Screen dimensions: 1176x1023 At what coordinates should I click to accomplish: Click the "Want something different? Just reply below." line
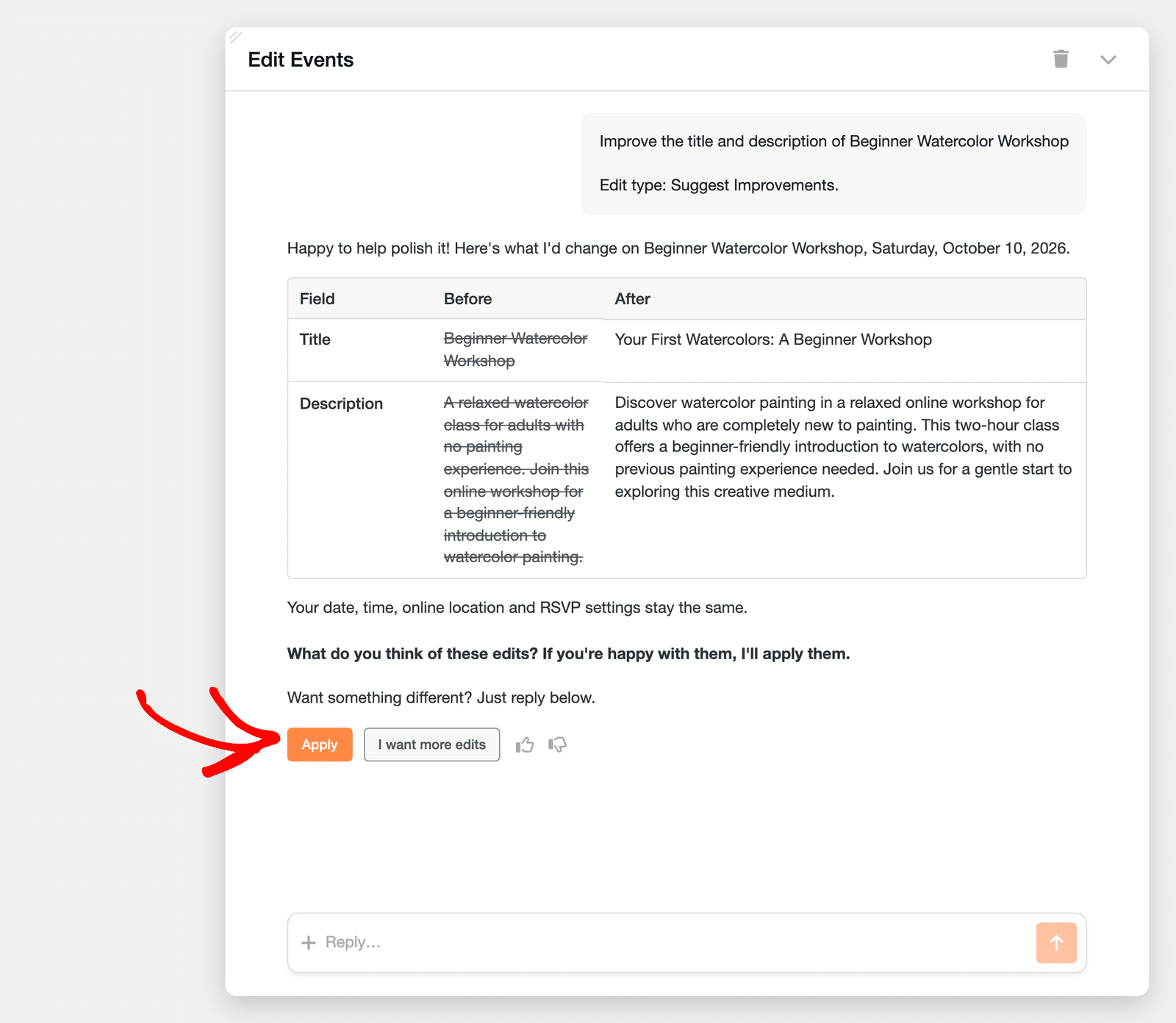[441, 697]
